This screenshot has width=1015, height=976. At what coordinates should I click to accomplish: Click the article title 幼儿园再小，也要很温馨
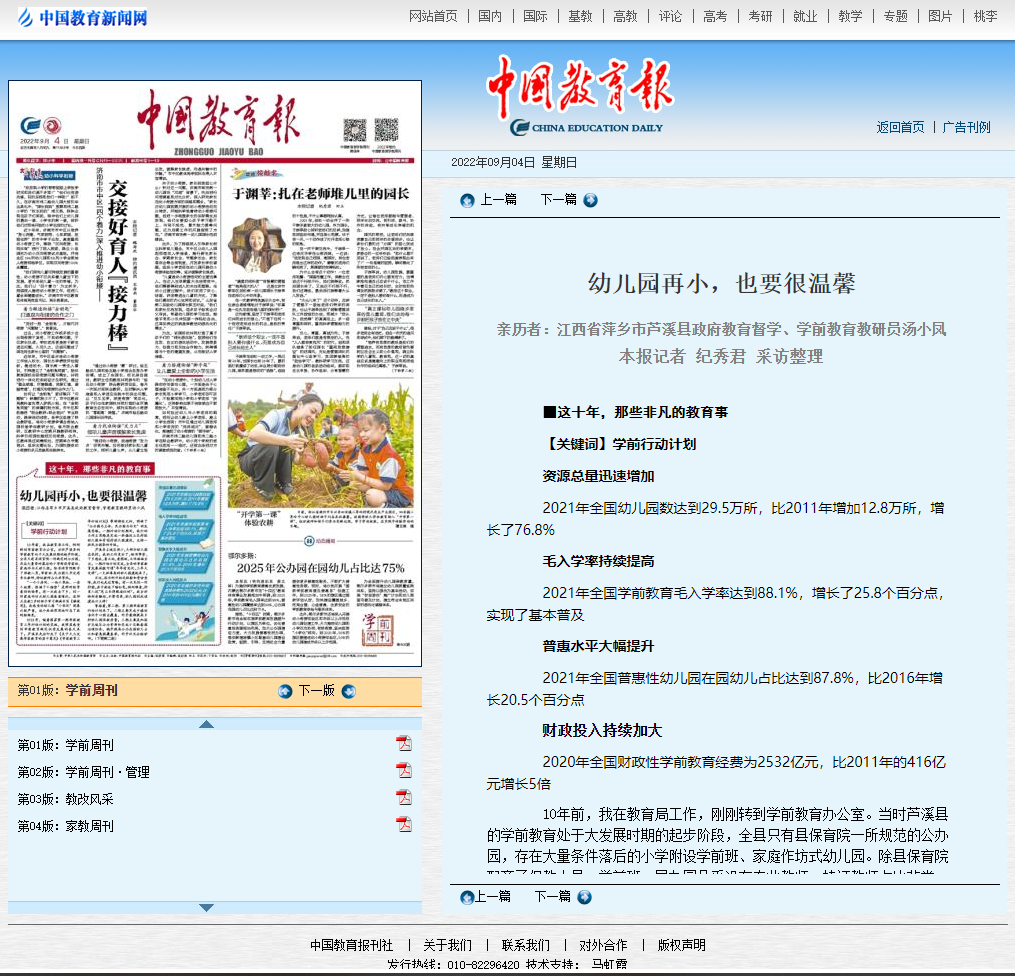tap(722, 283)
